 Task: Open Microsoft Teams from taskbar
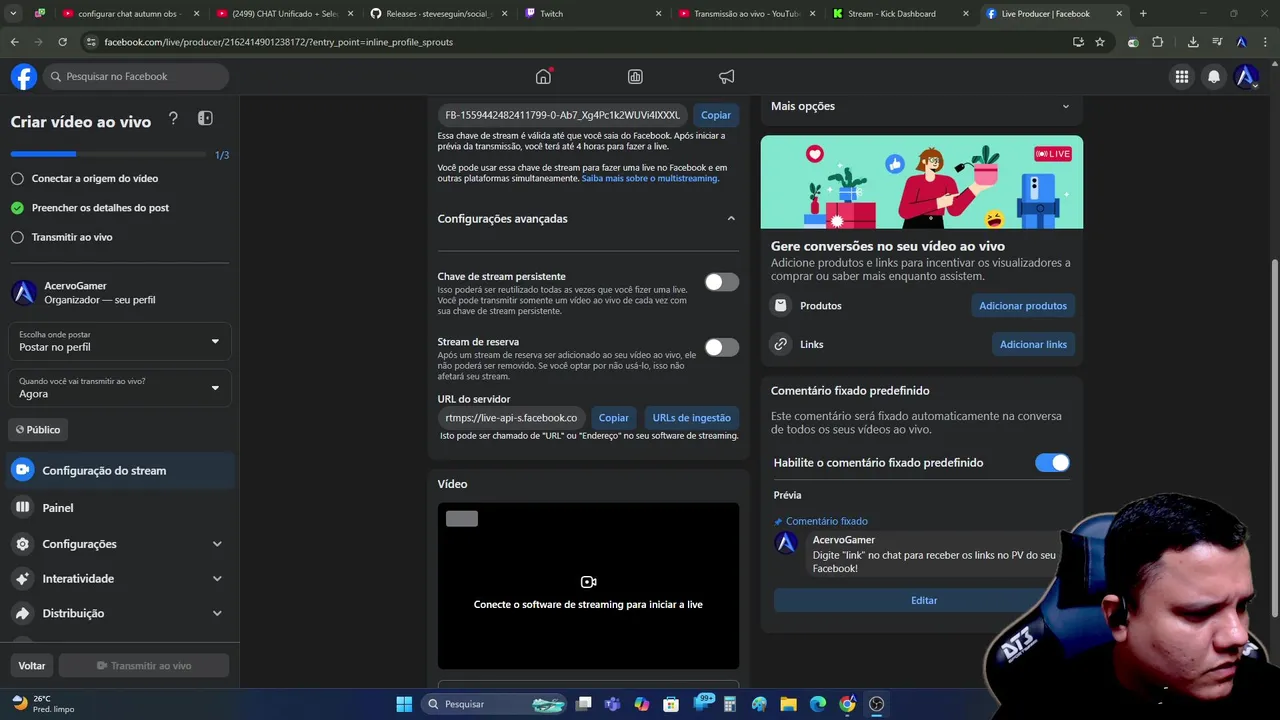tap(612, 704)
